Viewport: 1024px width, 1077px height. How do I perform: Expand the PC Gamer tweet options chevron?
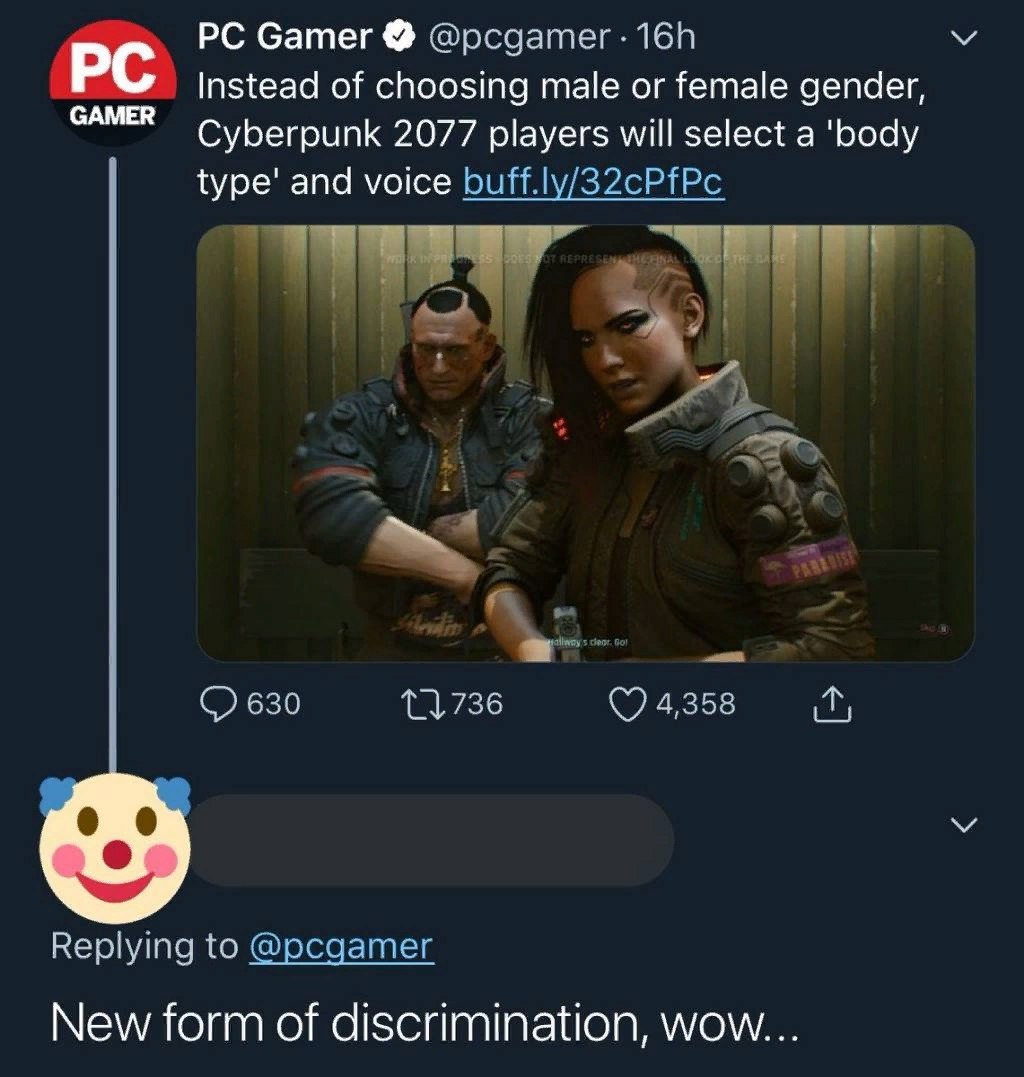coord(964,38)
